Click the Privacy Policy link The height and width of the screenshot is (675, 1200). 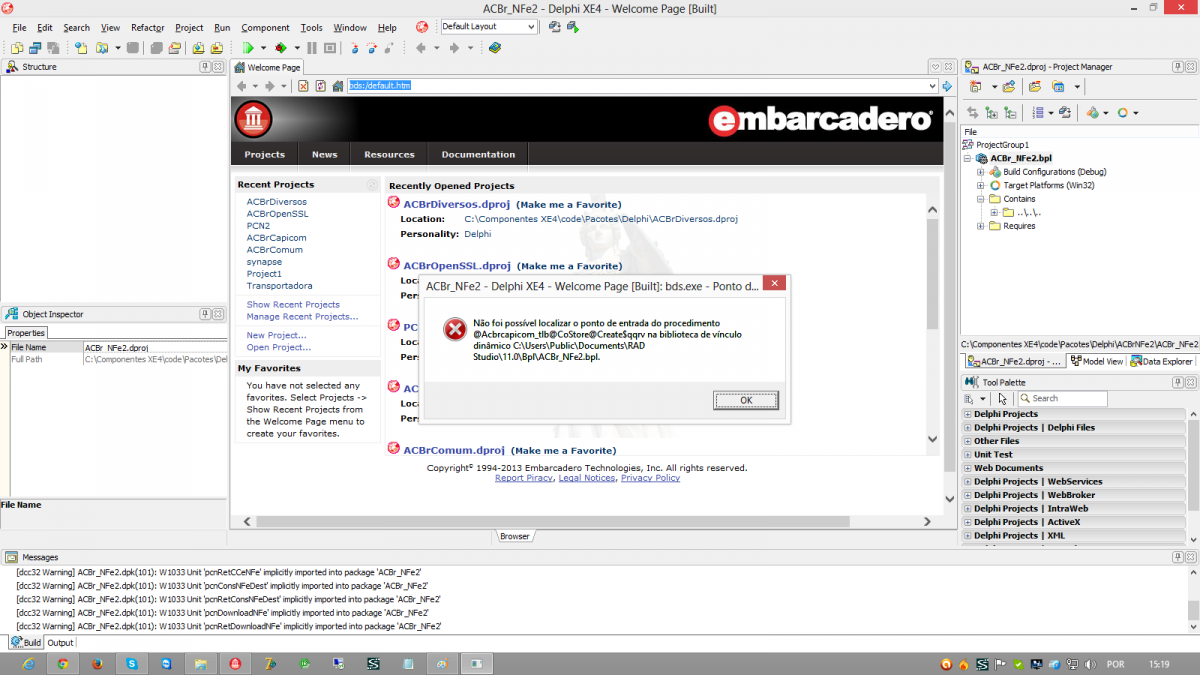click(650, 478)
